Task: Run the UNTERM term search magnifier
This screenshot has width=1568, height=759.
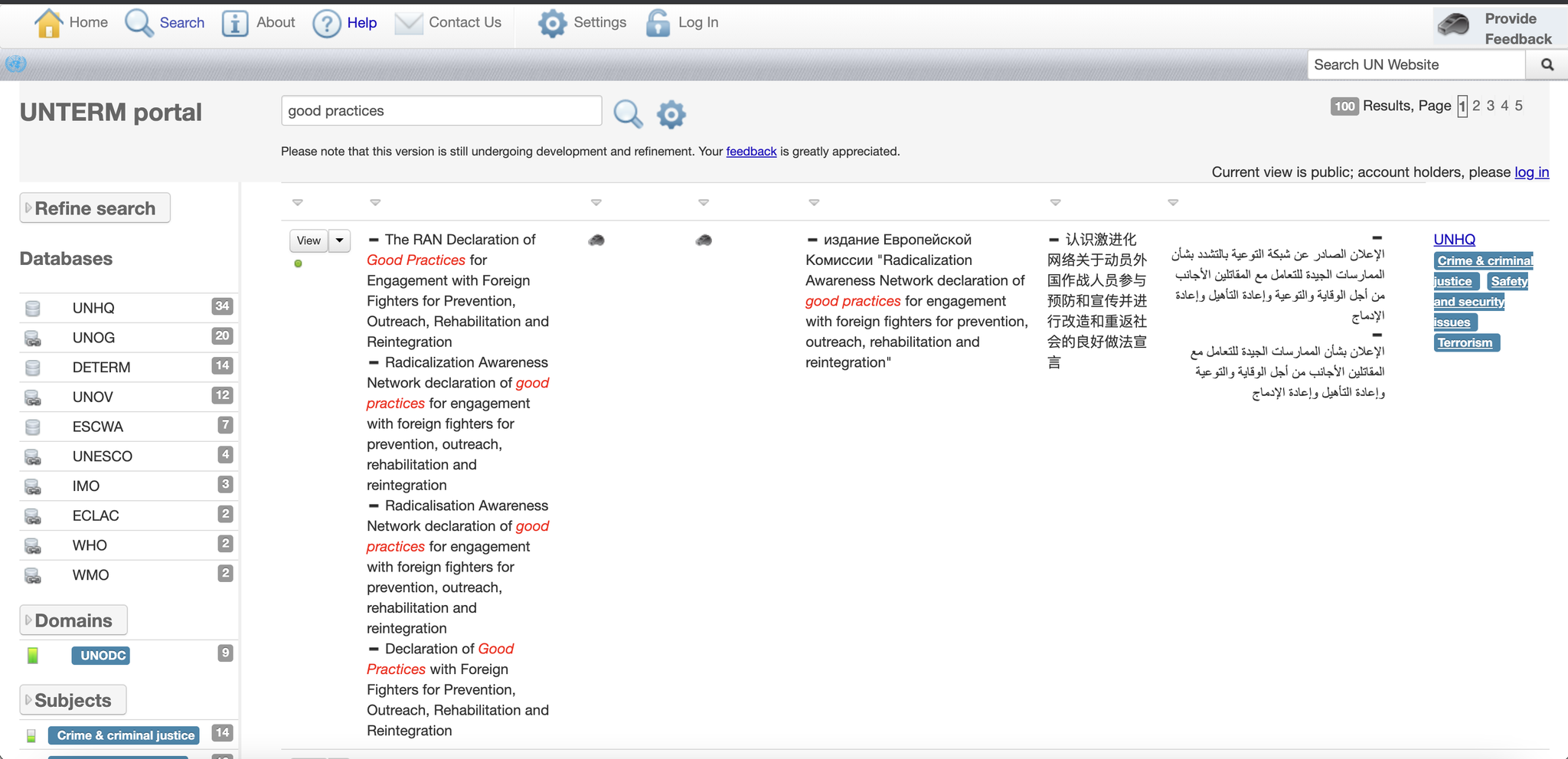Action: click(x=628, y=113)
